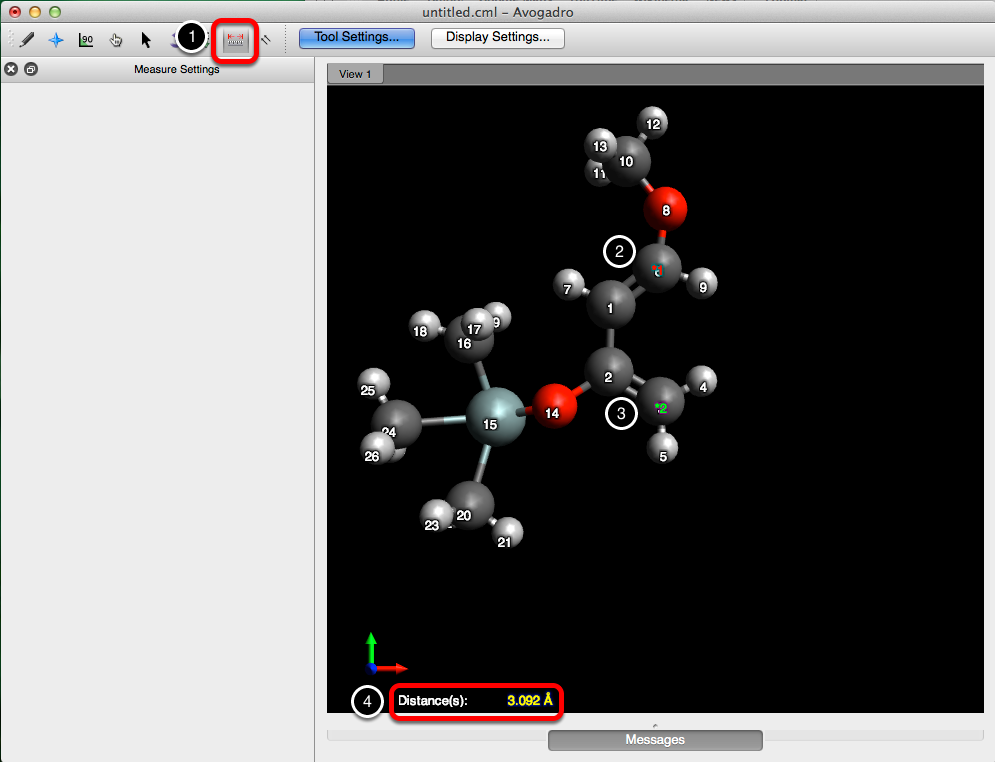This screenshot has width=995, height=762.
Task: Toggle the Tool Settings panel
Action: [x=357, y=38]
